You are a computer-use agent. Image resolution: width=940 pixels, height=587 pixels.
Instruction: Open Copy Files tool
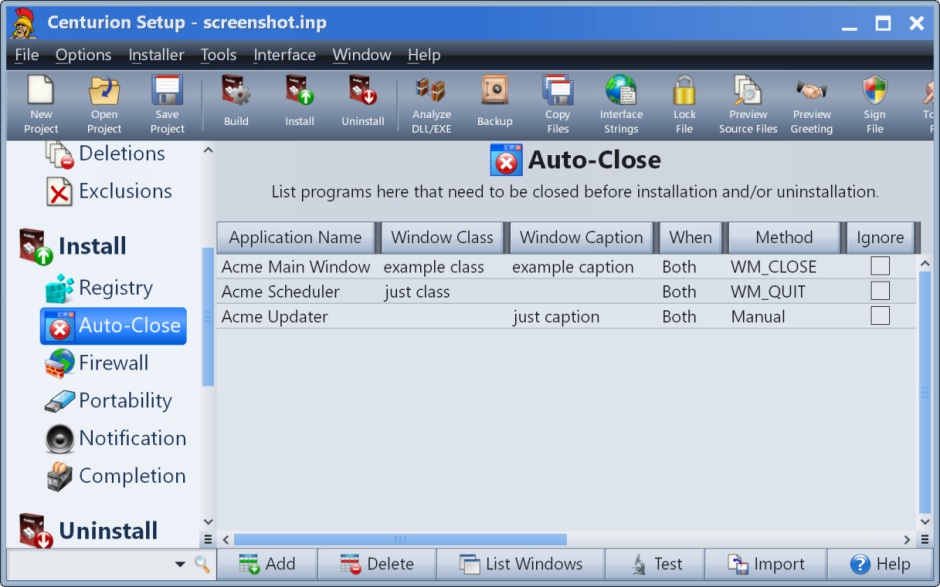point(558,104)
